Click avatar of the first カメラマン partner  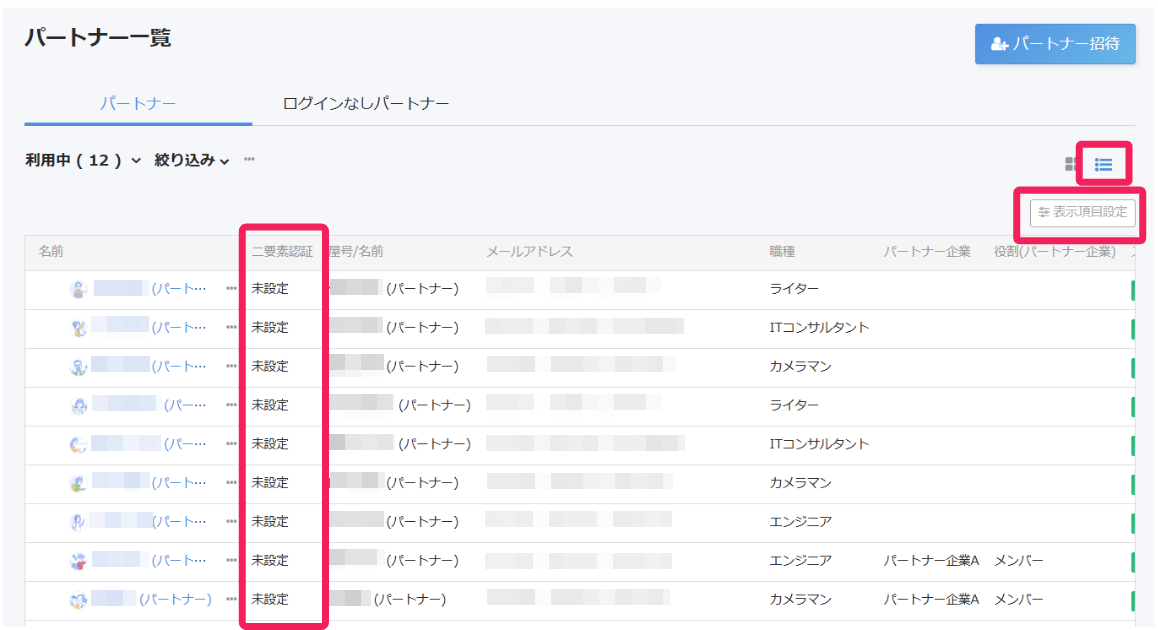(x=78, y=367)
